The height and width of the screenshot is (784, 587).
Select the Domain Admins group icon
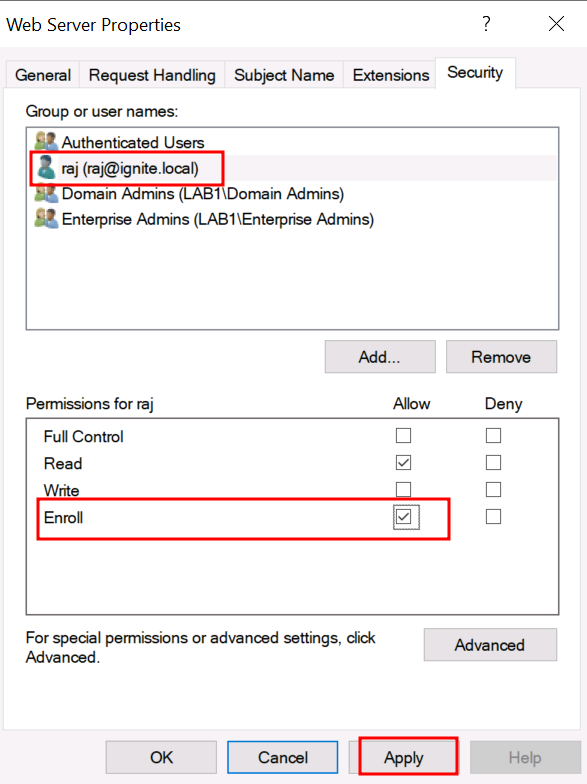click(x=46, y=194)
